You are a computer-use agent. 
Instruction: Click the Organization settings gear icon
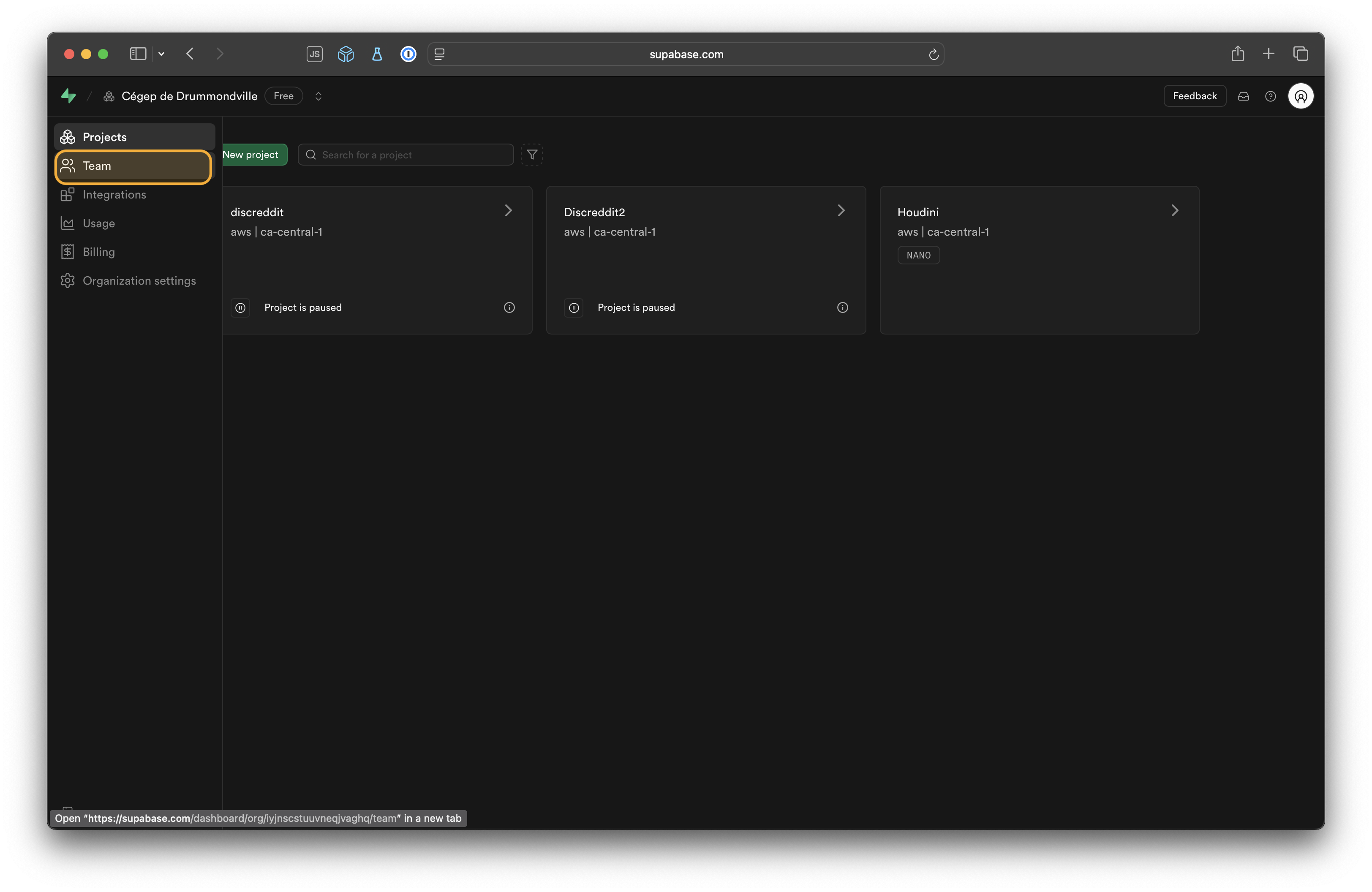68,281
